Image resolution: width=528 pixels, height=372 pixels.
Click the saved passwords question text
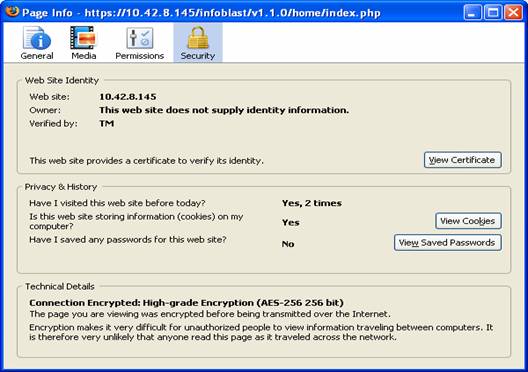[128, 240]
